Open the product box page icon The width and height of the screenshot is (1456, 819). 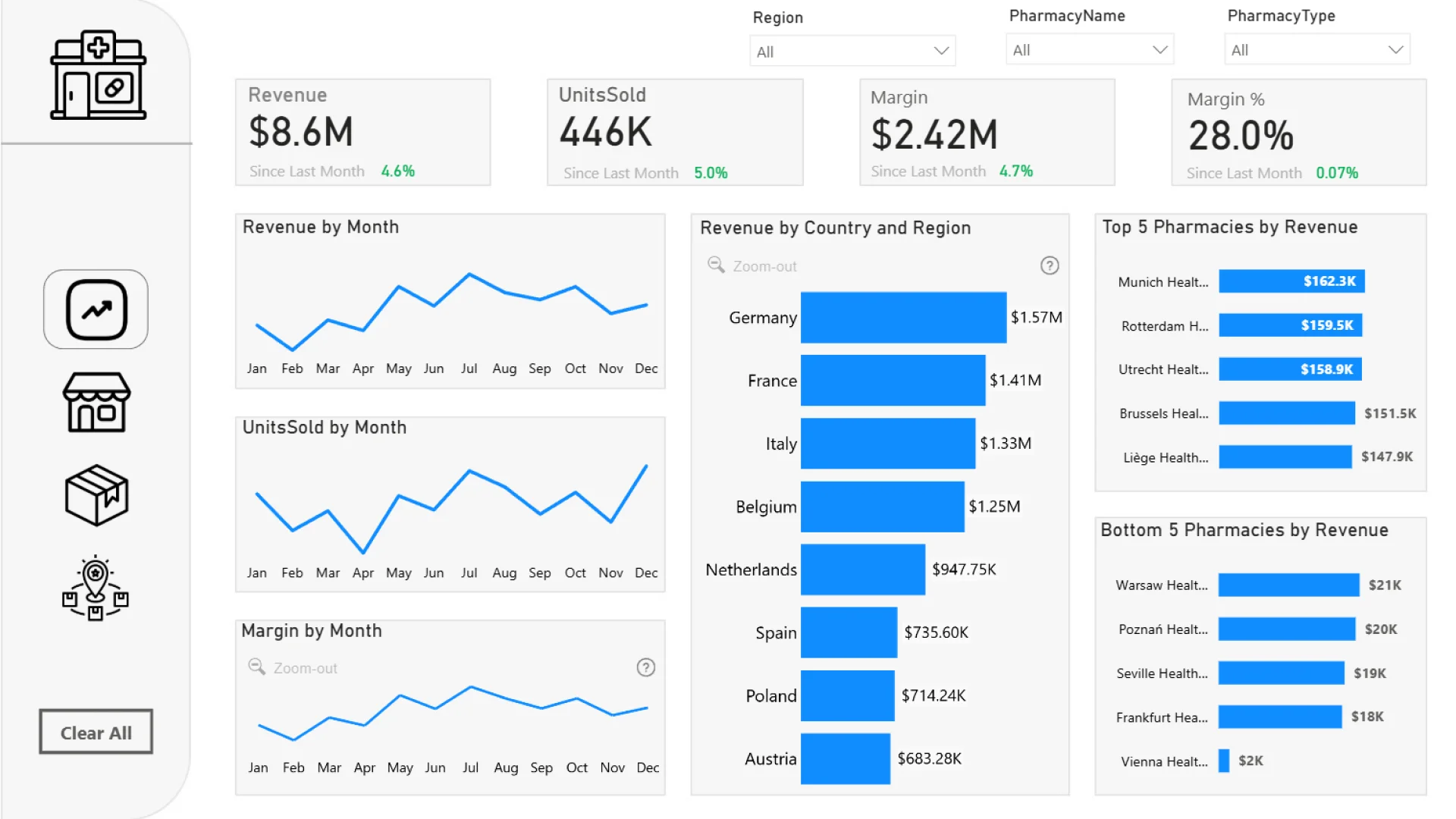[x=96, y=495]
